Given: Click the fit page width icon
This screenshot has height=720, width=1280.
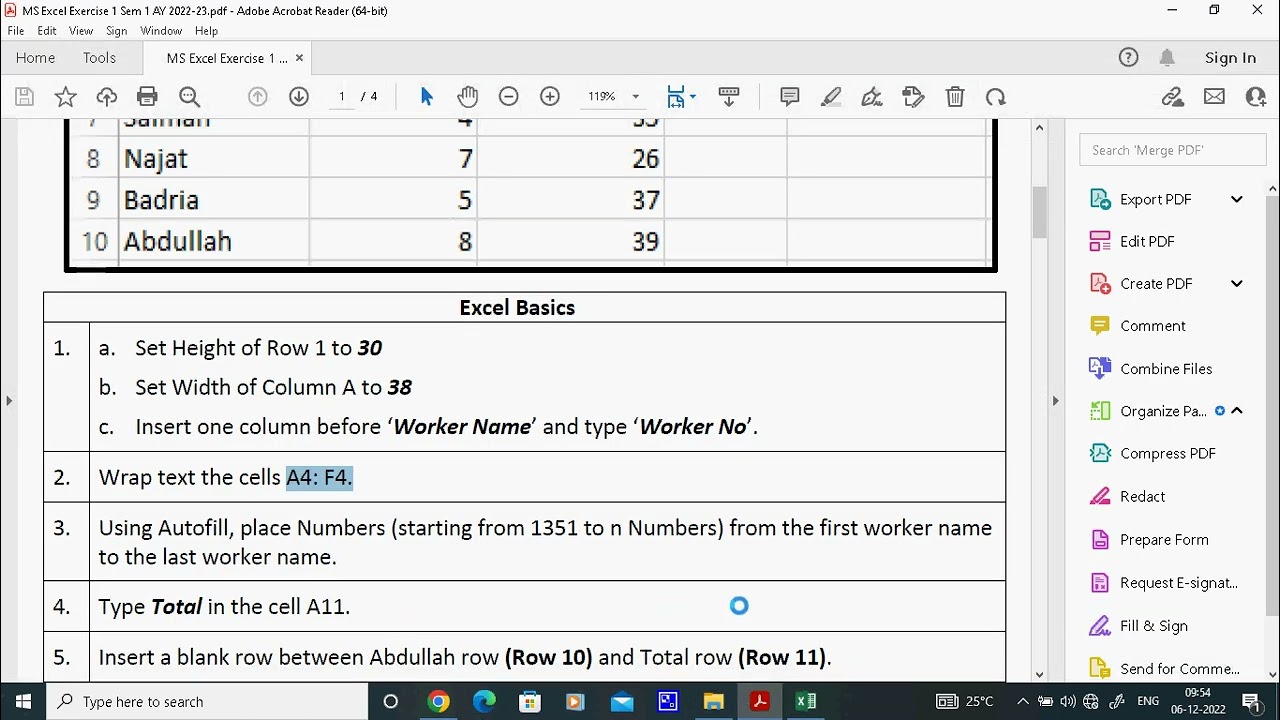Looking at the screenshot, I should pos(676,97).
